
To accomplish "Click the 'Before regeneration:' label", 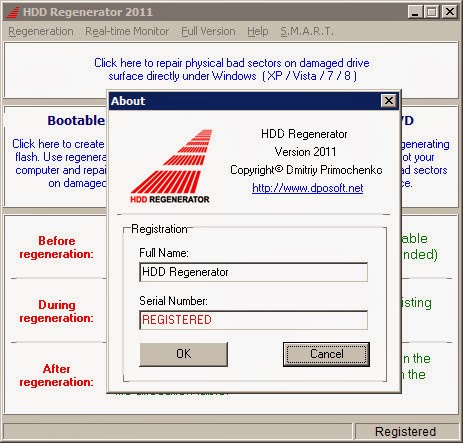I will click(x=56, y=247).
